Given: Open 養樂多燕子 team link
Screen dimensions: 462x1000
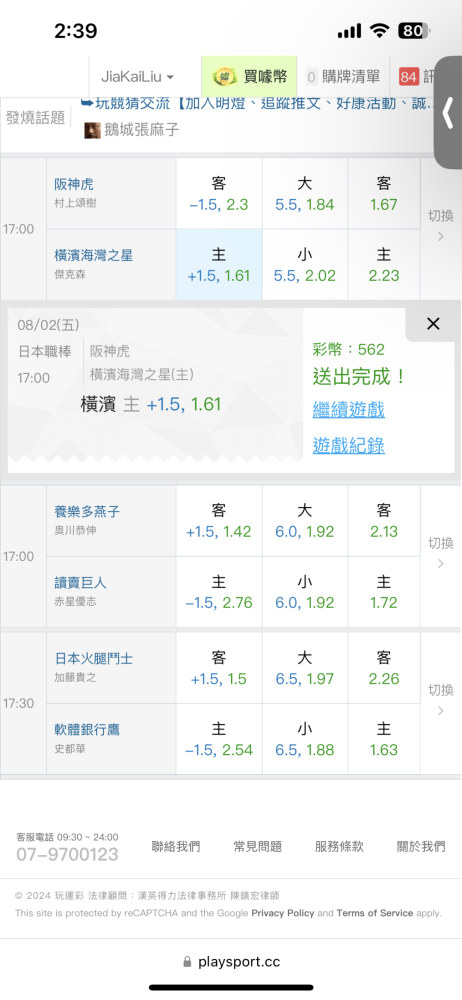Looking at the screenshot, I should (x=87, y=511).
